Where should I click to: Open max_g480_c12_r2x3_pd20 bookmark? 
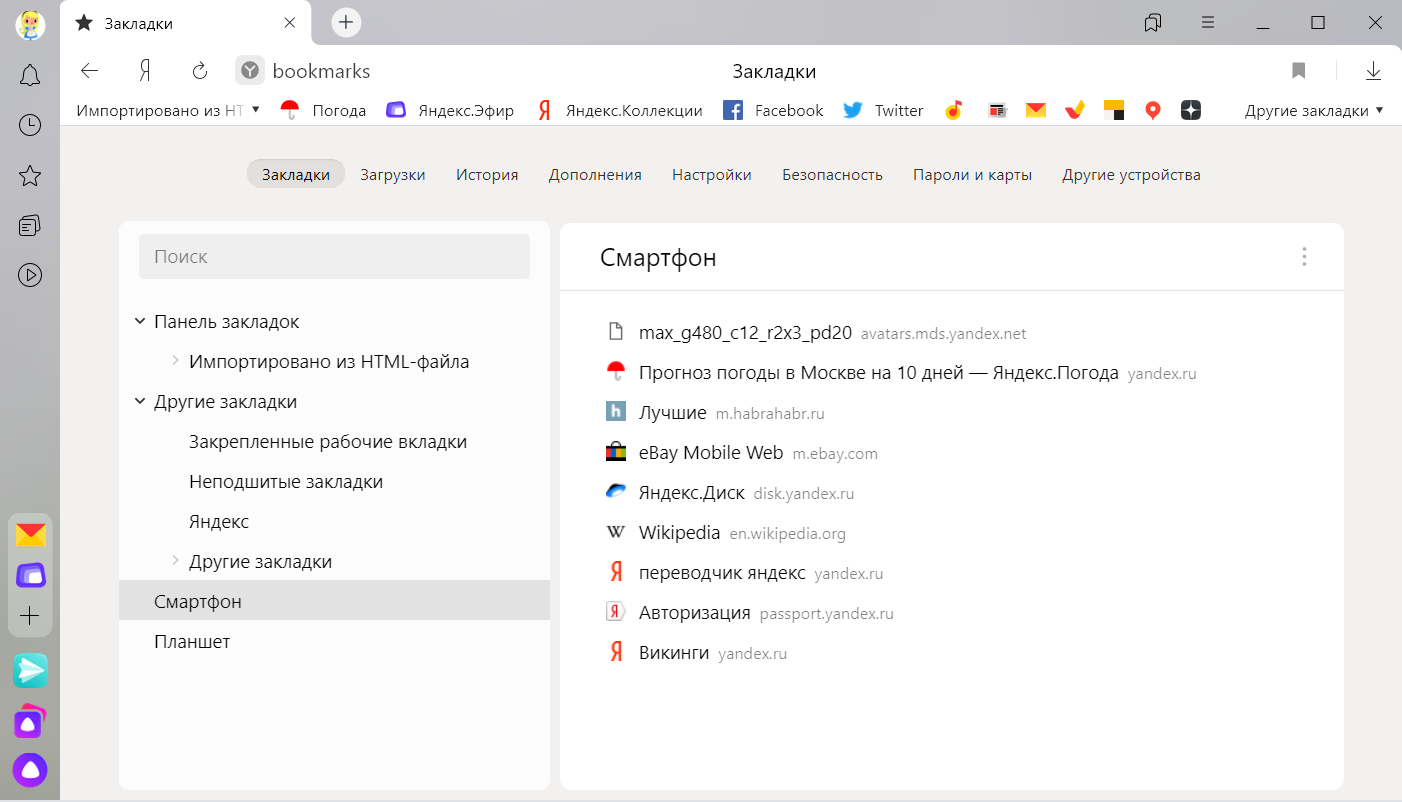coord(745,333)
